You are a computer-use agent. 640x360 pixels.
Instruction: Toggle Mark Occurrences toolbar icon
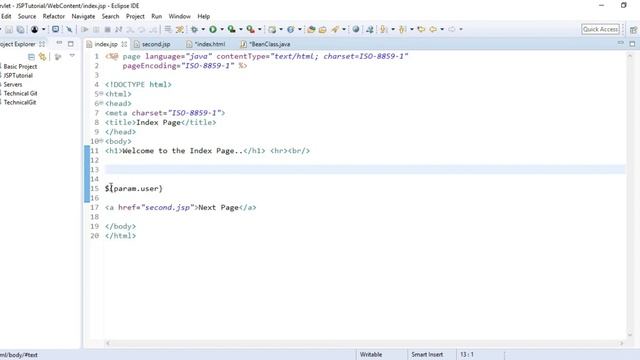[x=179, y=29]
